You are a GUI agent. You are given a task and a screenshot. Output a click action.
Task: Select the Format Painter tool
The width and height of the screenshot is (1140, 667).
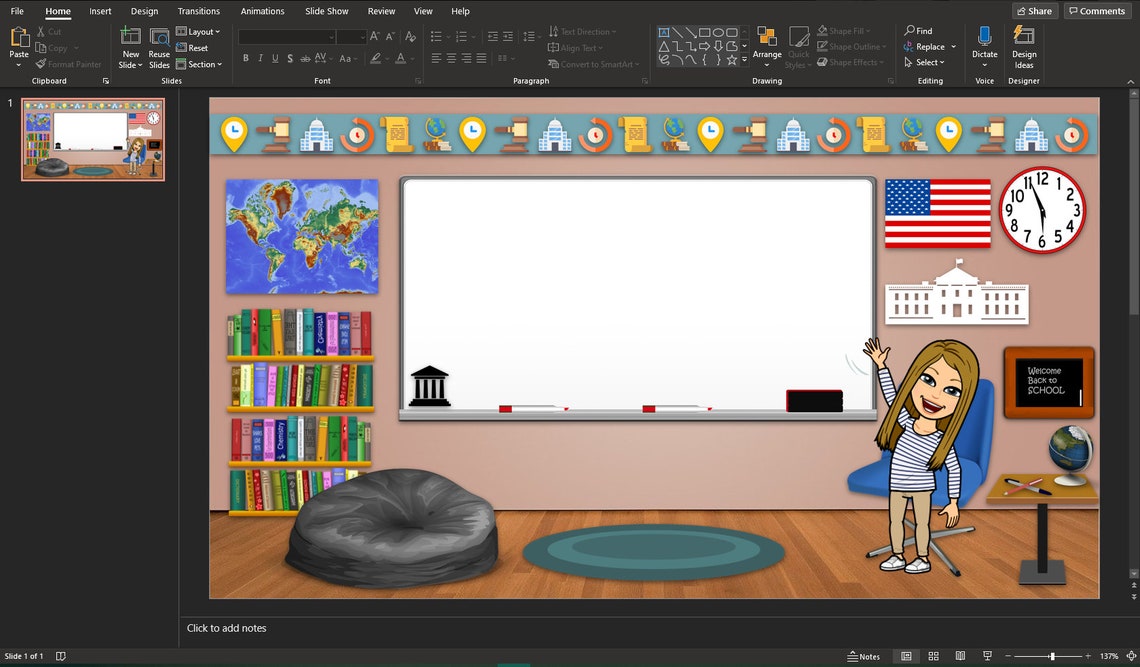click(x=68, y=64)
